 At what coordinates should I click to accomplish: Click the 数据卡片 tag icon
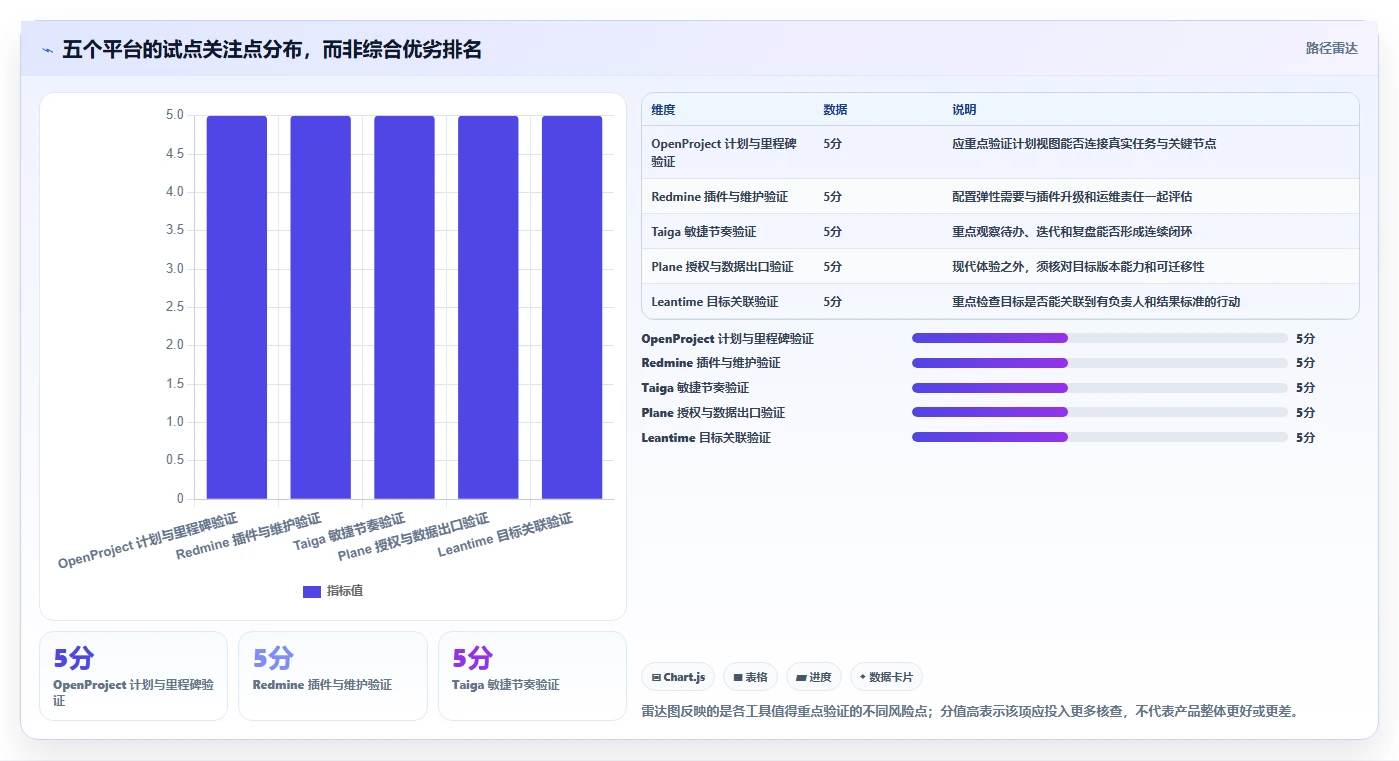coord(863,677)
